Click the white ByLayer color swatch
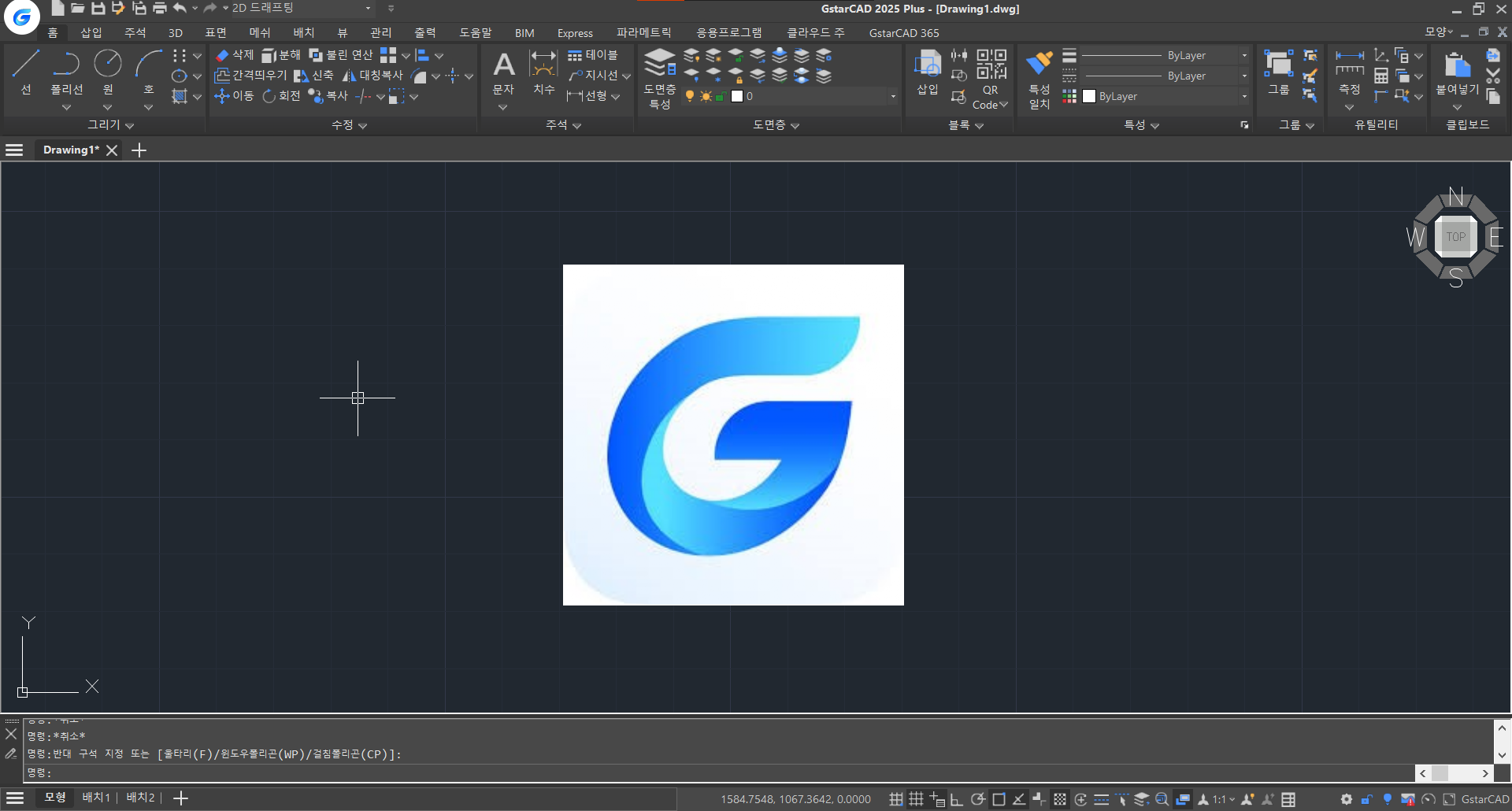Viewport: 1512px width, 811px height. [x=1089, y=96]
